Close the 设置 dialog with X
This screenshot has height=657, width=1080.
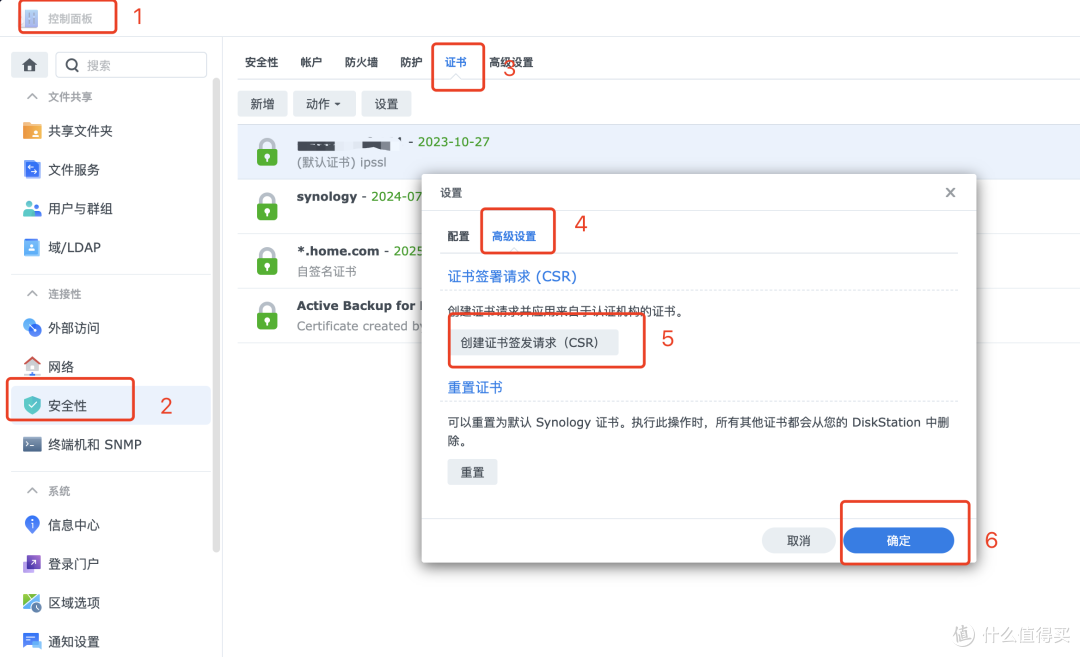point(951,193)
